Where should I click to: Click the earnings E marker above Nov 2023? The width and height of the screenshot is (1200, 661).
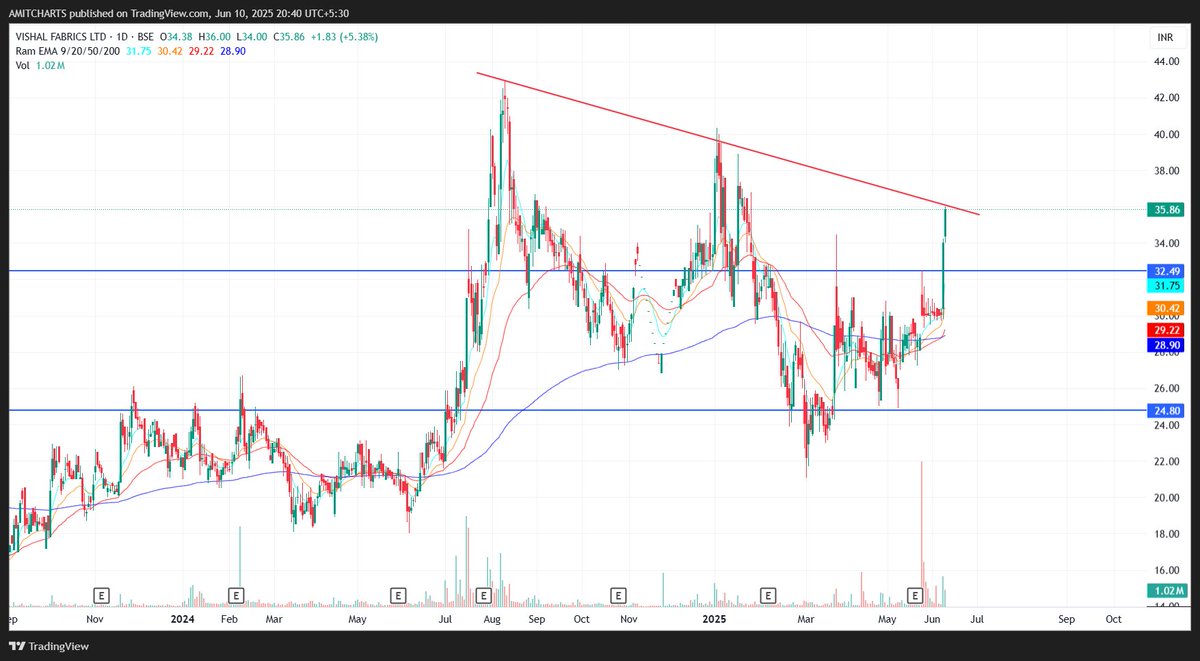click(x=101, y=595)
